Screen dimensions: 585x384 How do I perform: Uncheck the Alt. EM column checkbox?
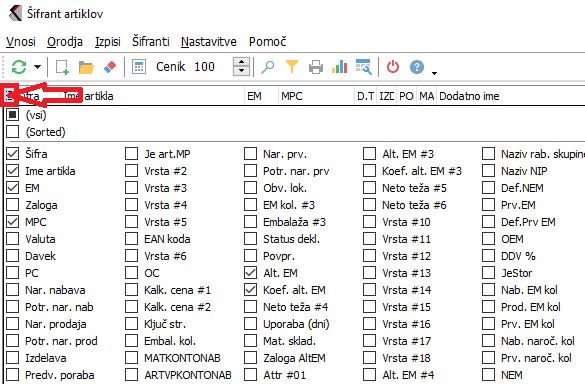[x=250, y=273]
